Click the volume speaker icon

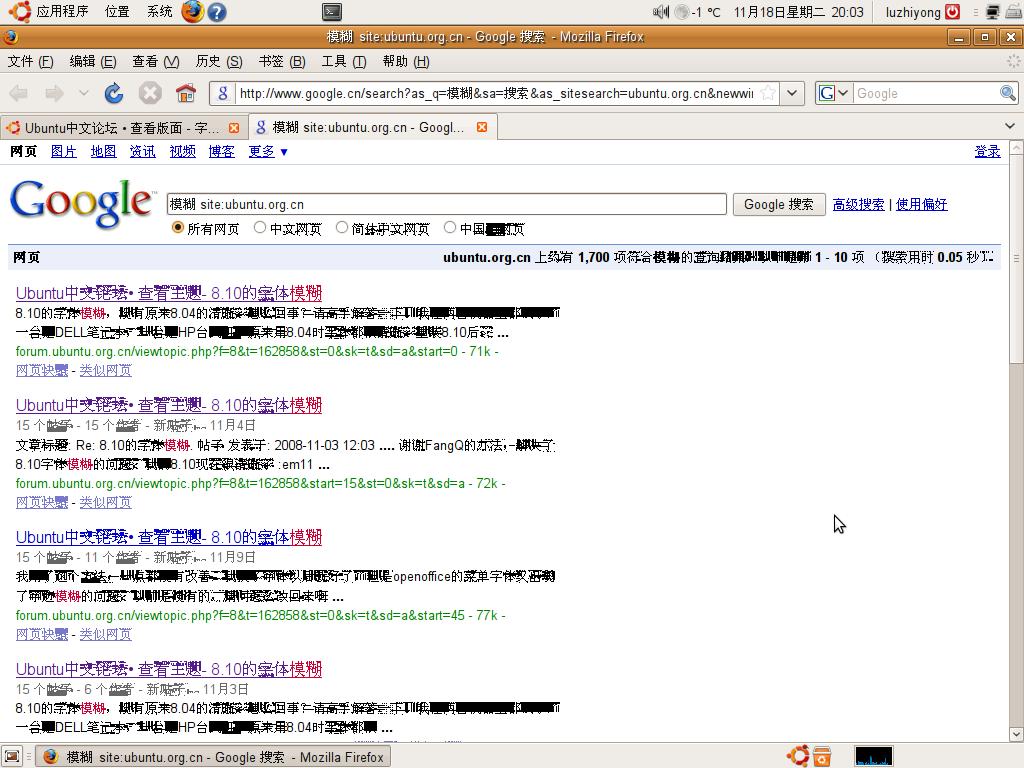tap(661, 12)
